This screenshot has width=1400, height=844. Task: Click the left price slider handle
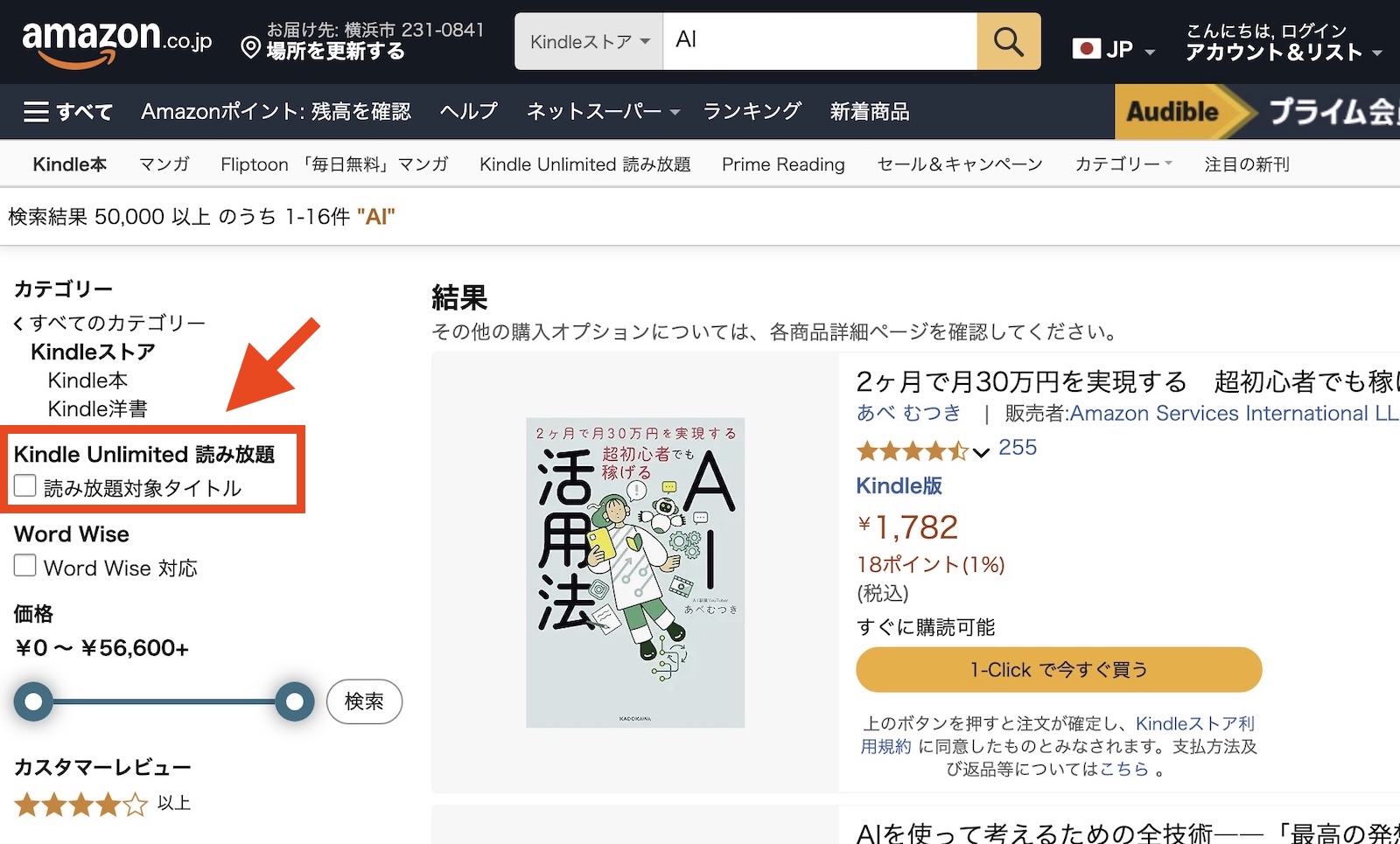click(x=33, y=701)
